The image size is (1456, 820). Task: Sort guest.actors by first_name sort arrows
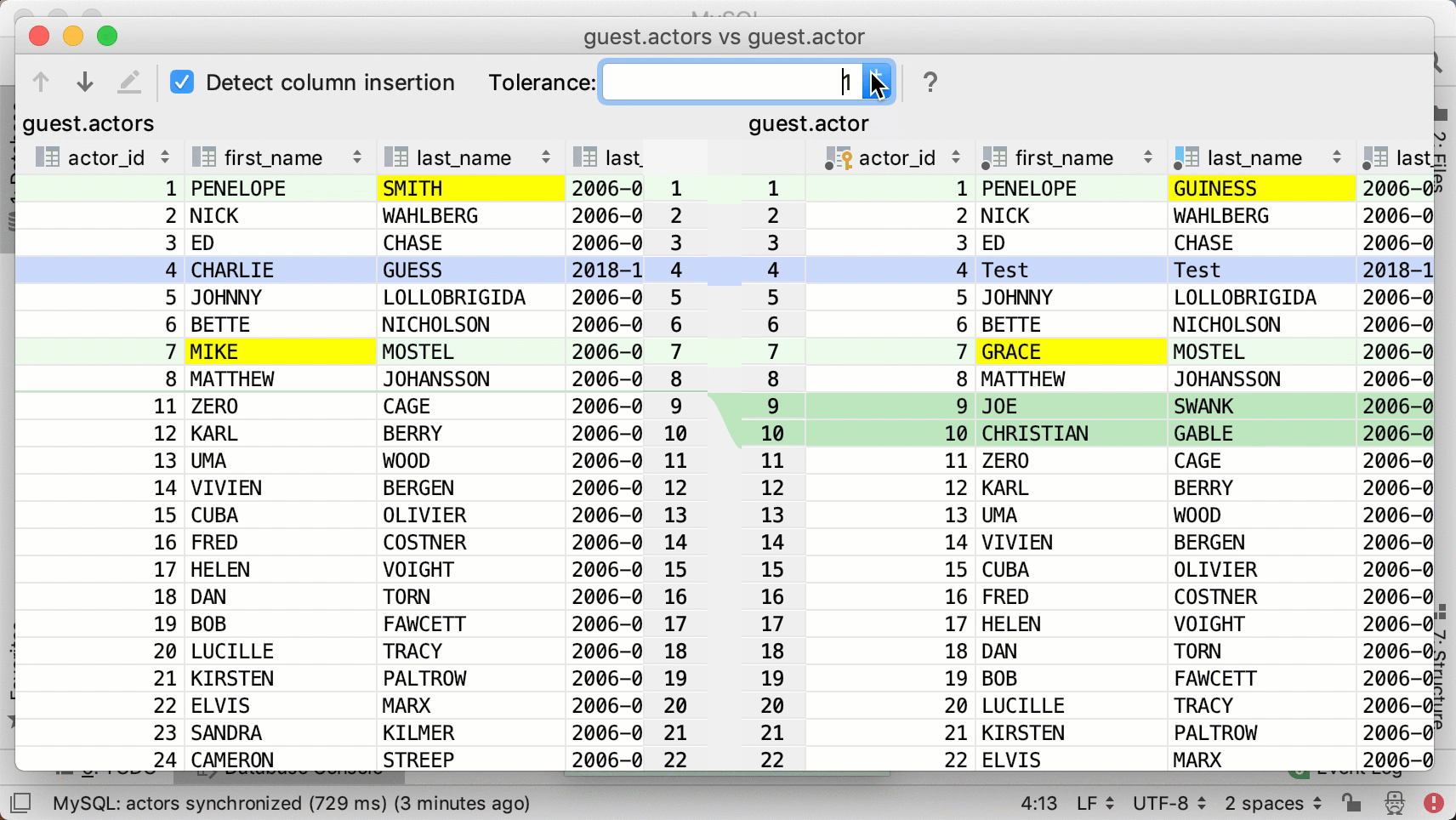[x=357, y=157]
